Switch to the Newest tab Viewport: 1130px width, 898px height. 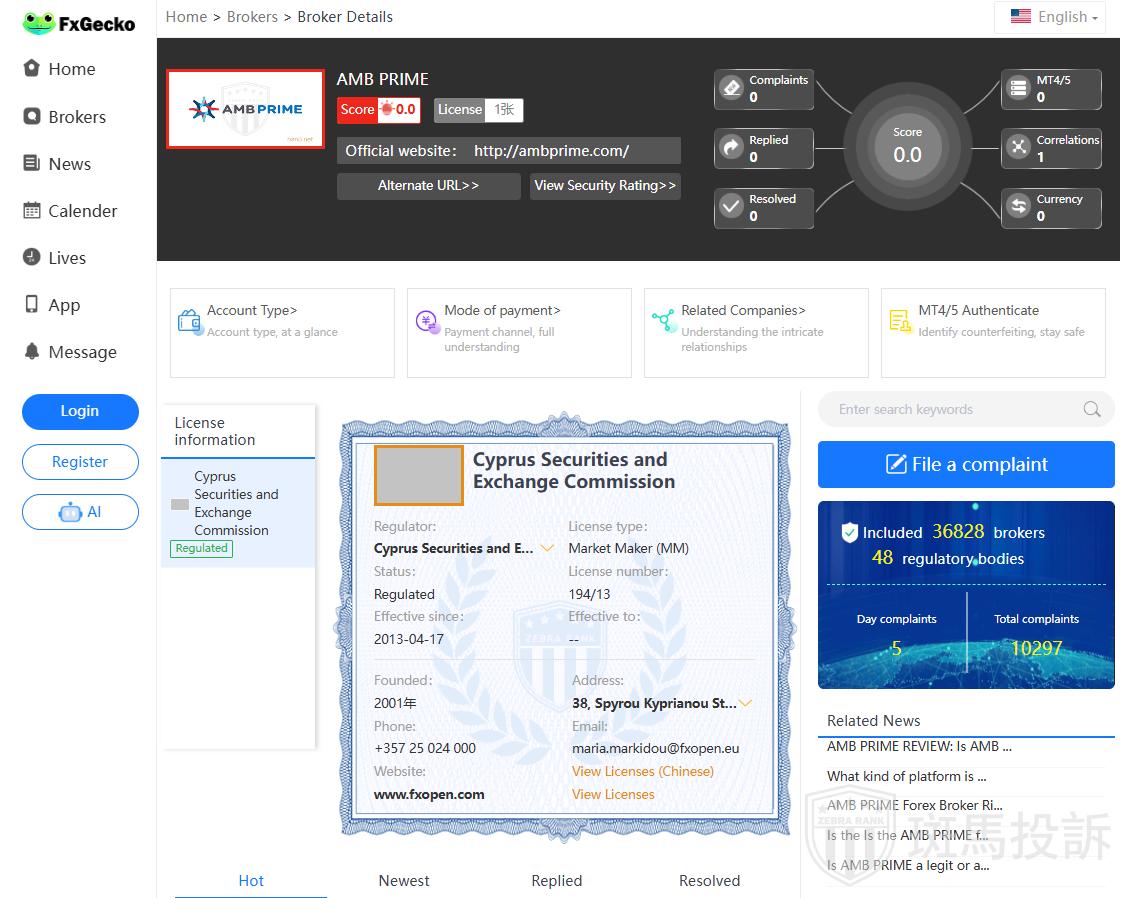404,880
